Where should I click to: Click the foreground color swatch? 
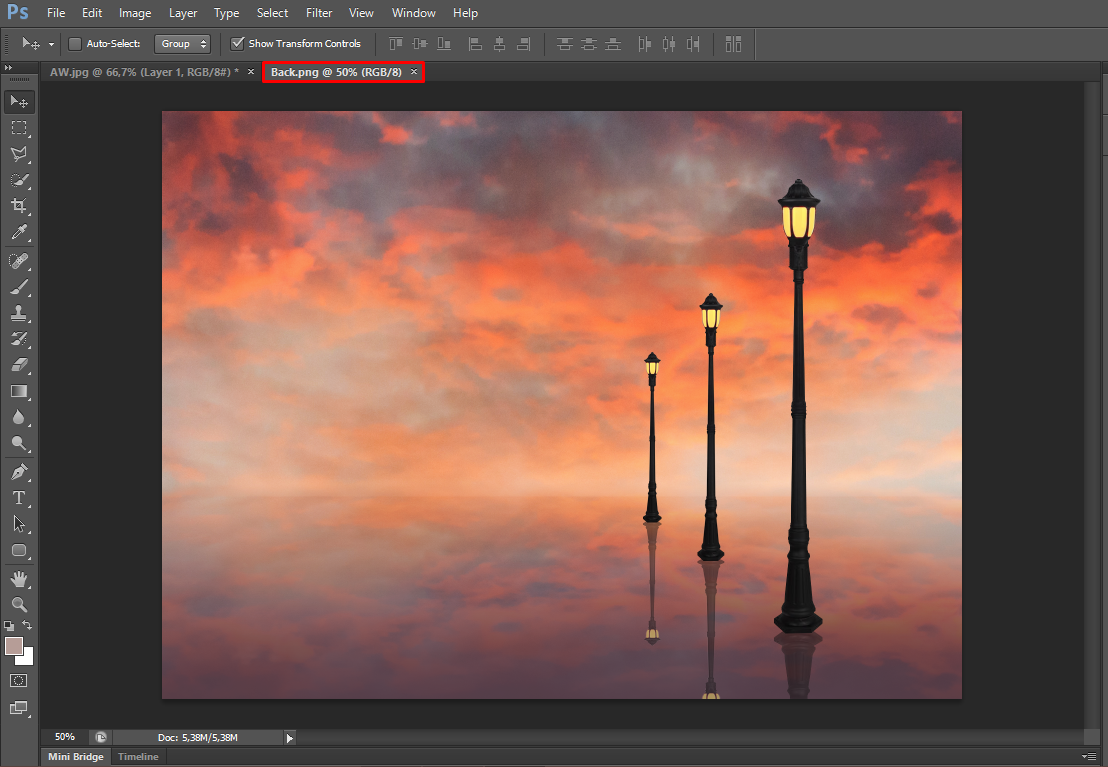pyautogui.click(x=14, y=646)
